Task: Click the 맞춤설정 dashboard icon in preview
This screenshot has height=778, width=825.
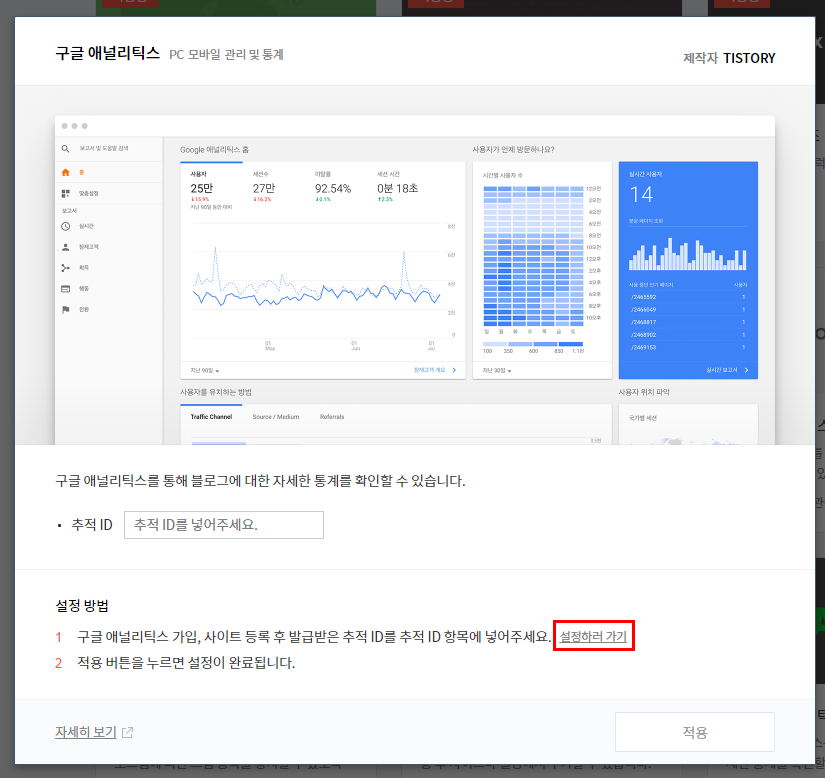Action: [x=65, y=194]
